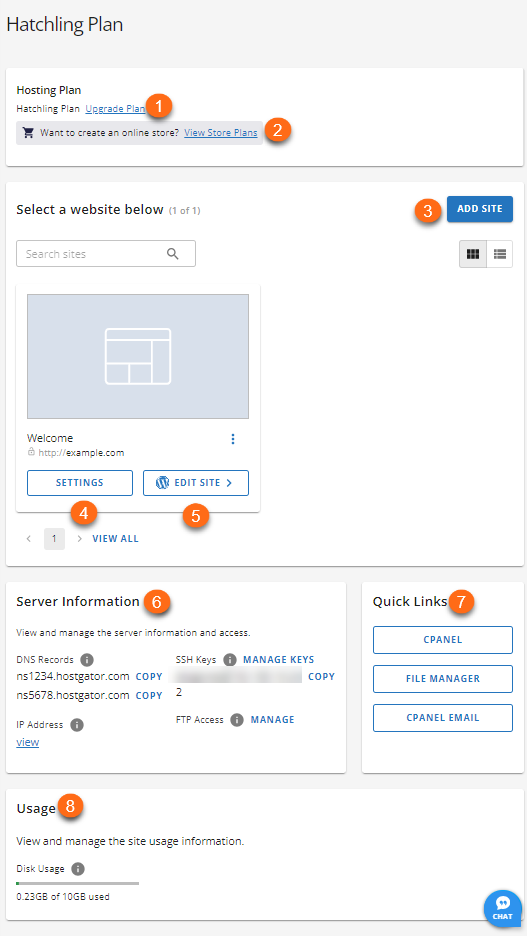
Task: Click the Welcome site title
Action: click(x=50, y=438)
